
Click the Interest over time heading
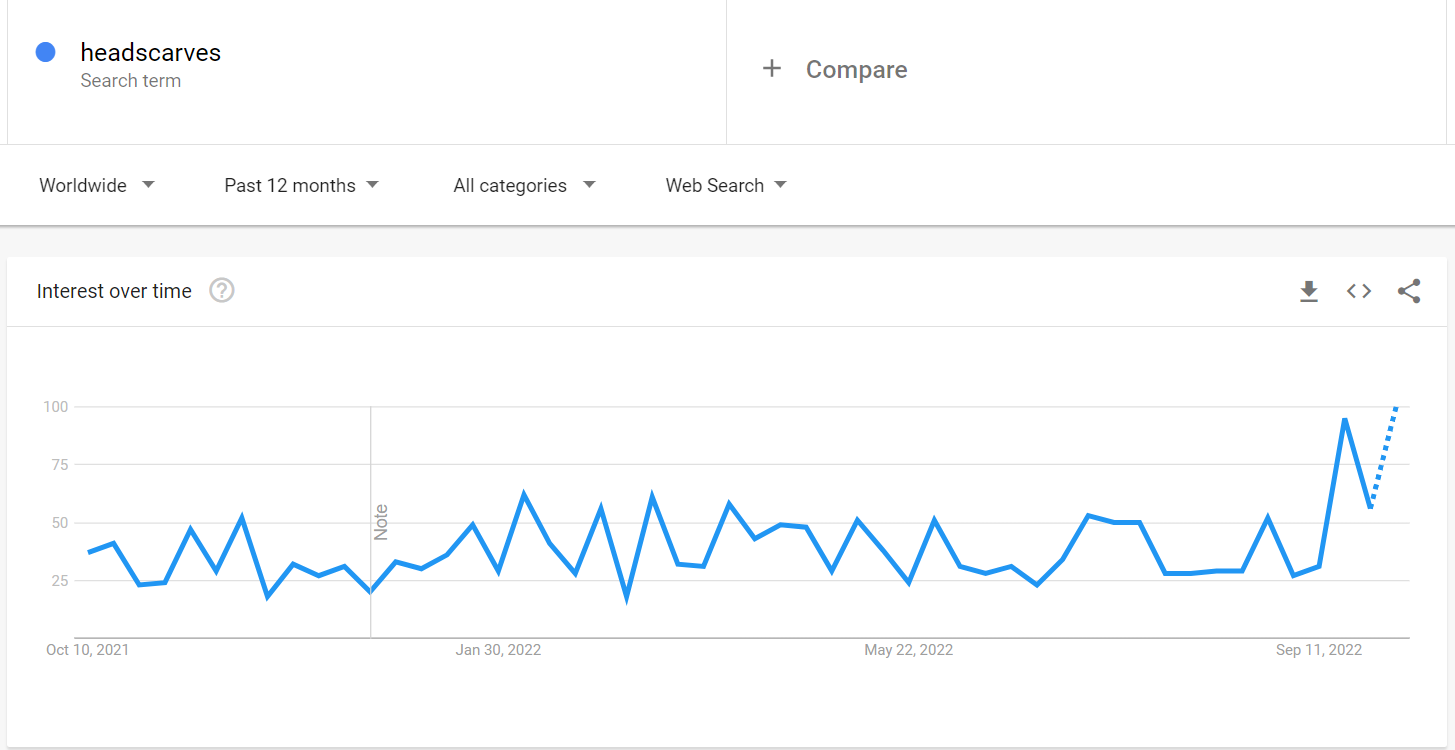tap(114, 291)
